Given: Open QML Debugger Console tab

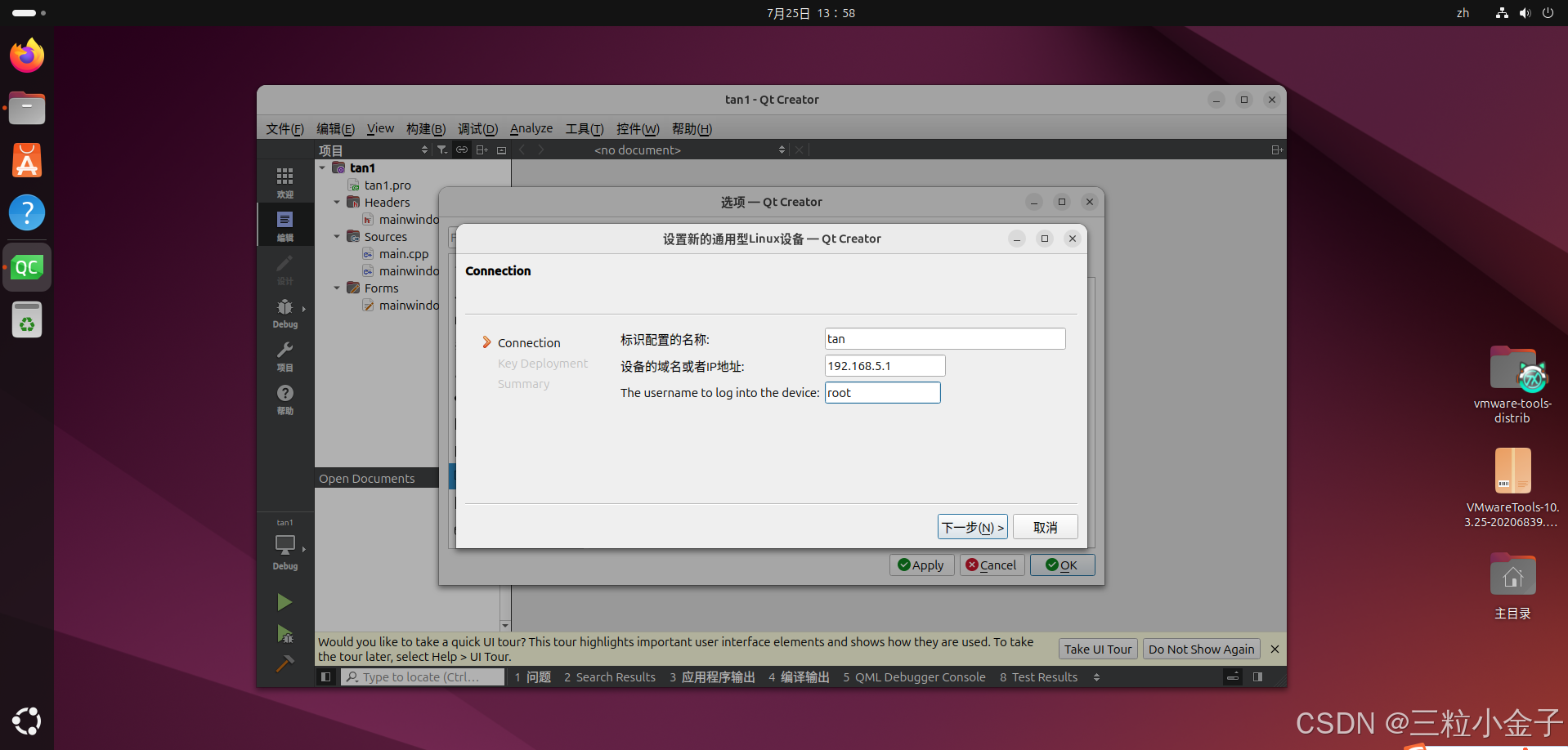Looking at the screenshot, I should click(914, 676).
